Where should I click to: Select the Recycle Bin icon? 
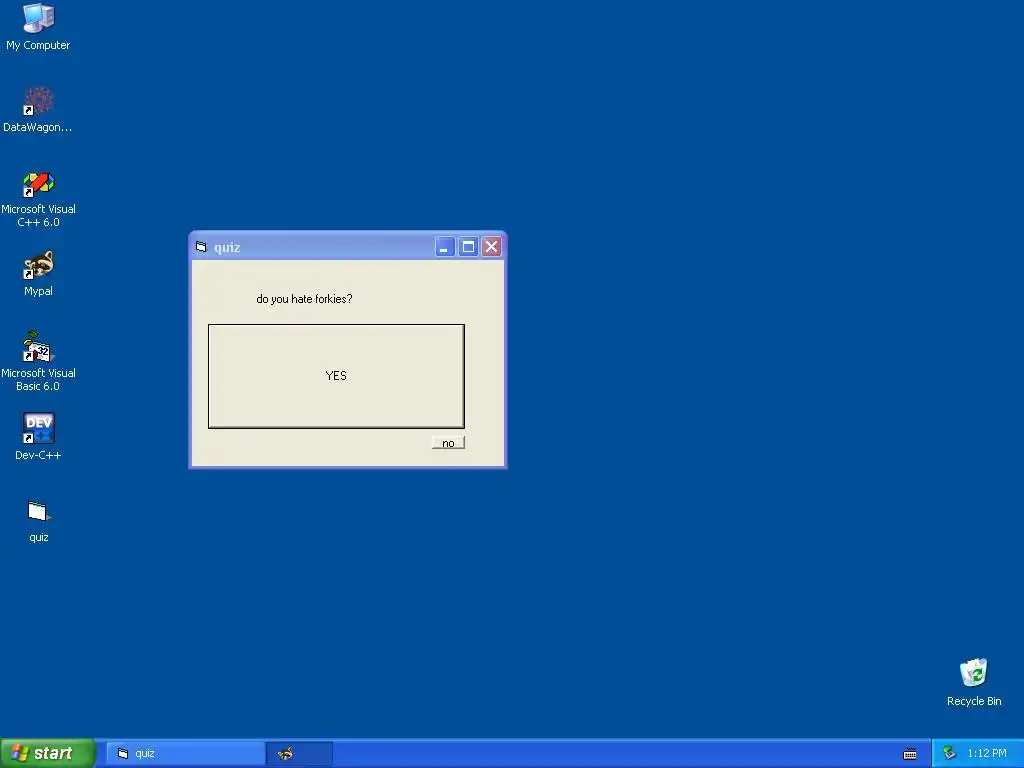(974, 682)
